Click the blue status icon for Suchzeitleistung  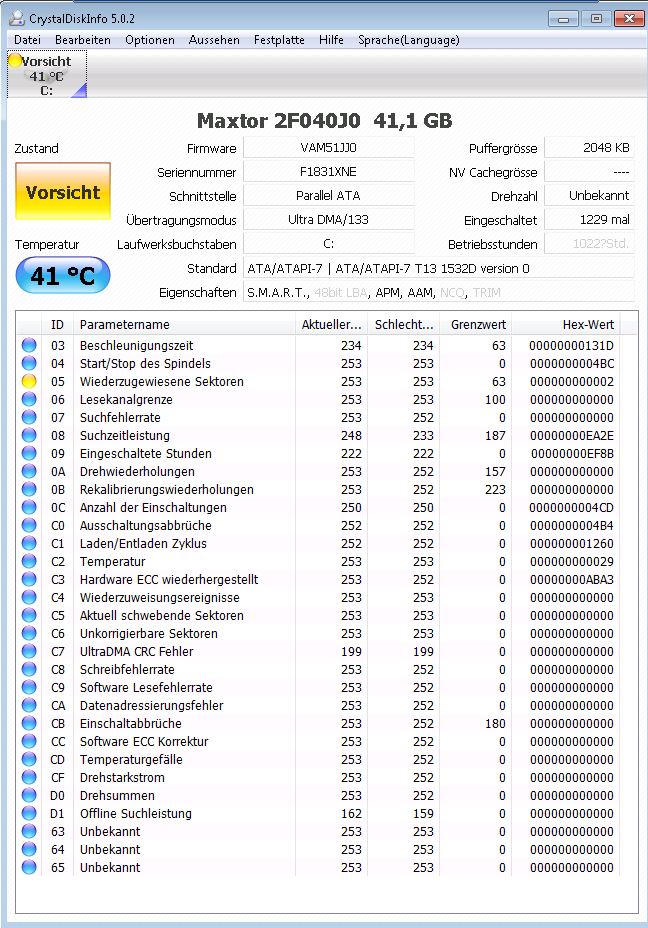coord(29,436)
